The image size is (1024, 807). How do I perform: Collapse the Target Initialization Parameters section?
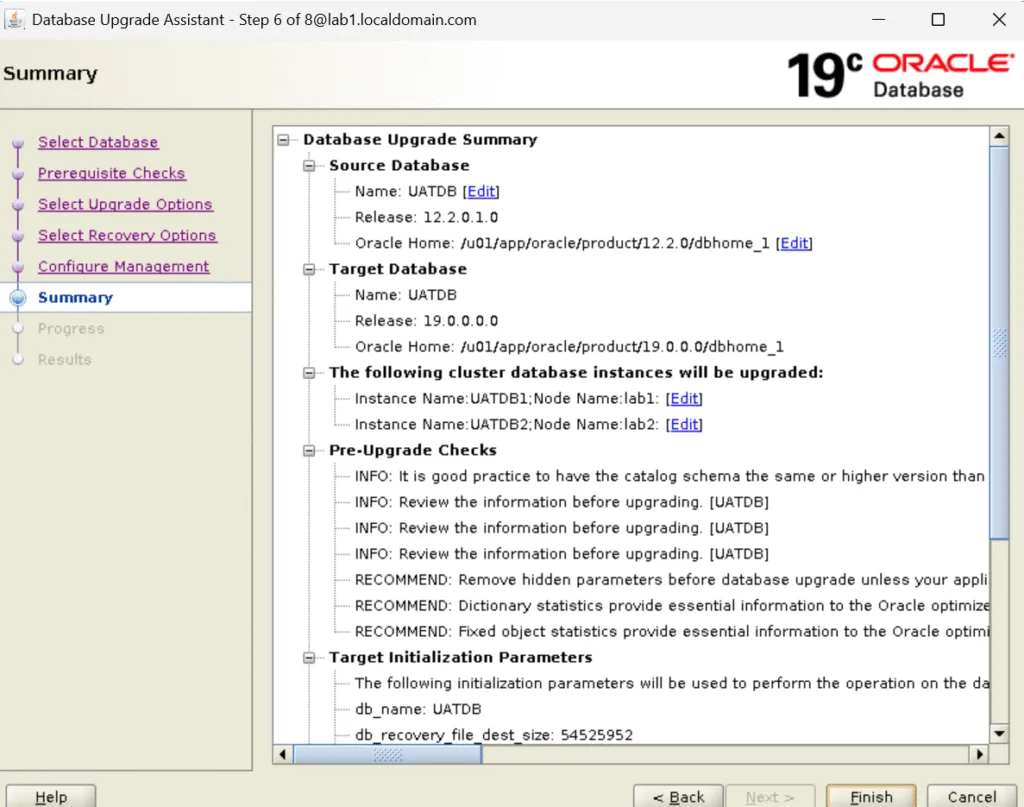pyautogui.click(x=307, y=657)
